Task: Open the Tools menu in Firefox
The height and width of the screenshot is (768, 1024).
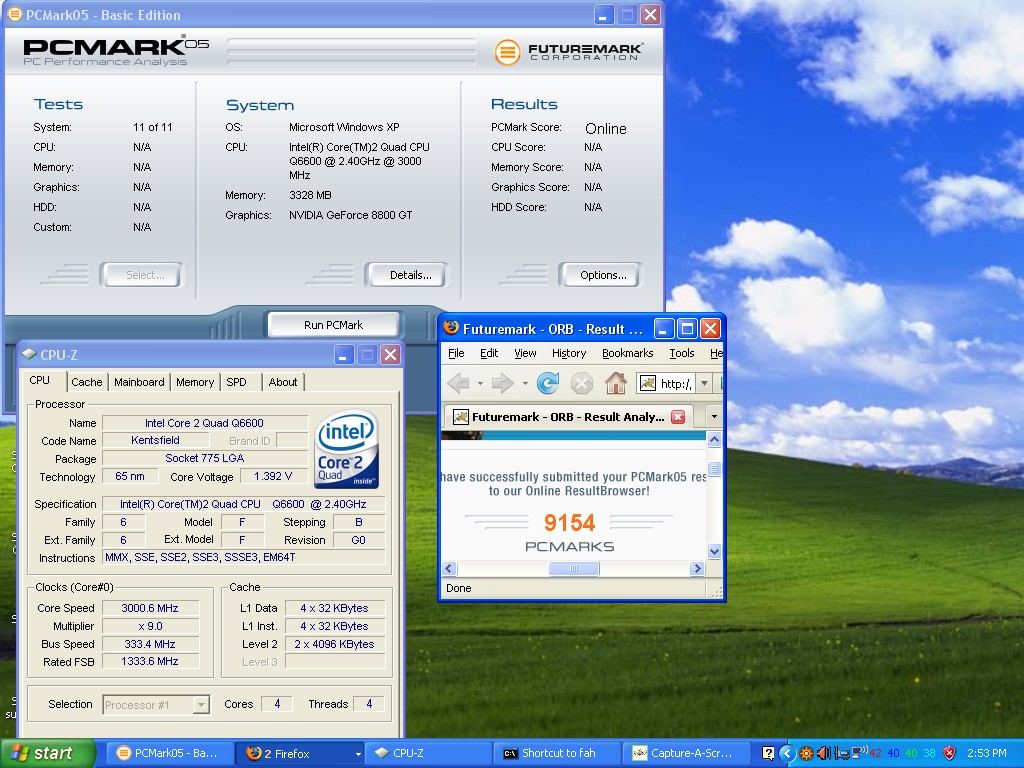Action: [682, 353]
